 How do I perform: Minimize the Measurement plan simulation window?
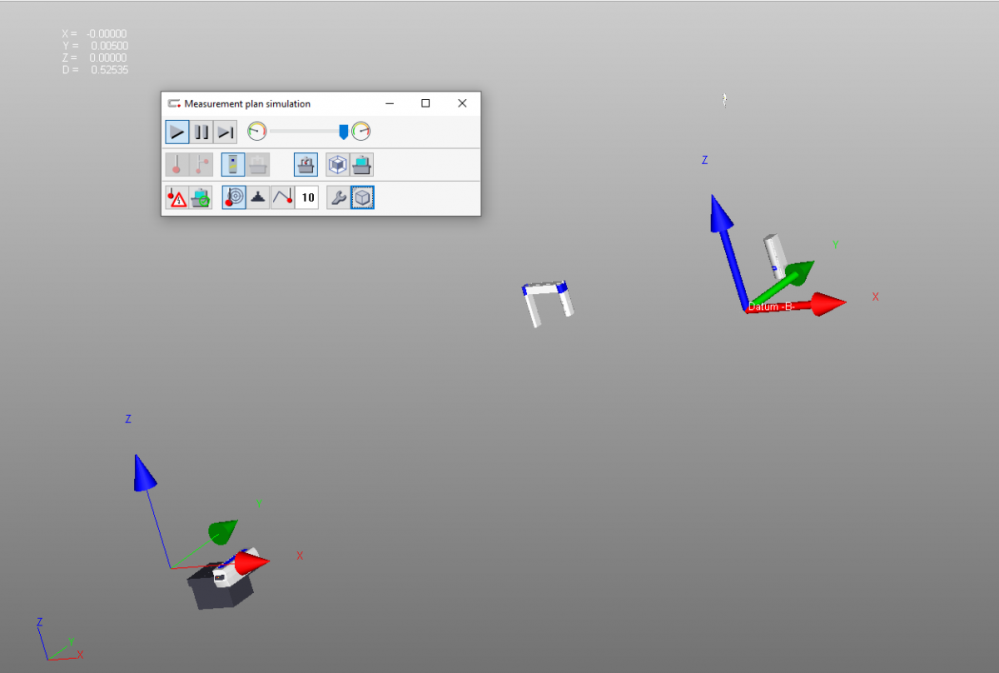point(390,103)
